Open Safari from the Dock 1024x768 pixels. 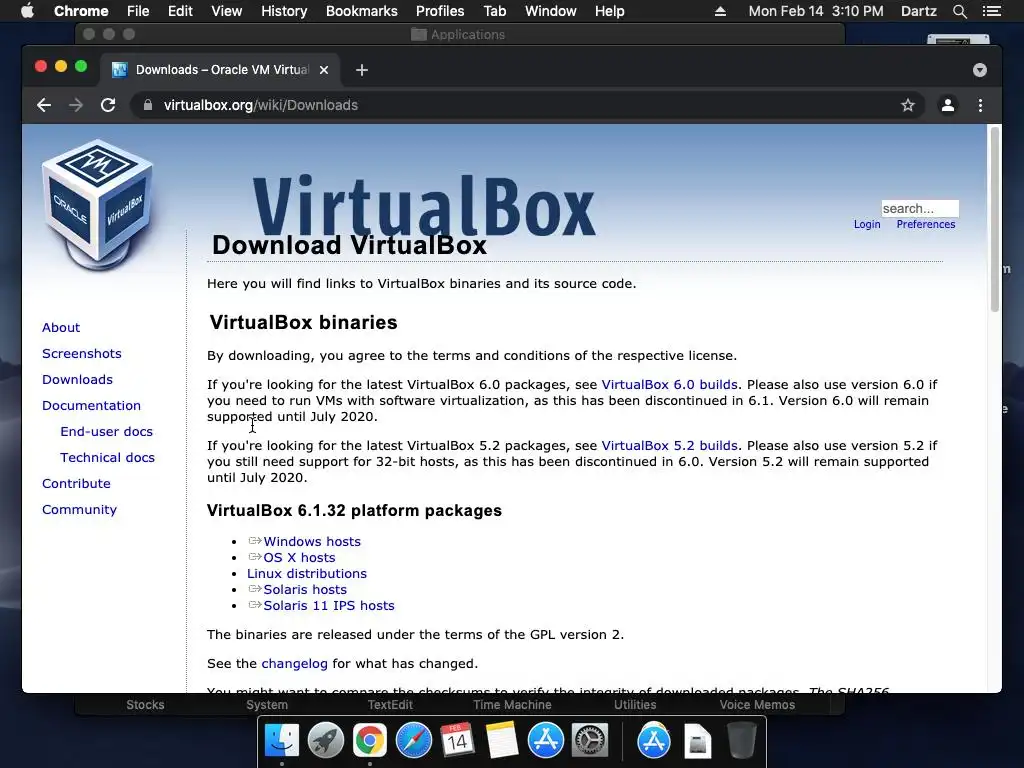tap(414, 741)
